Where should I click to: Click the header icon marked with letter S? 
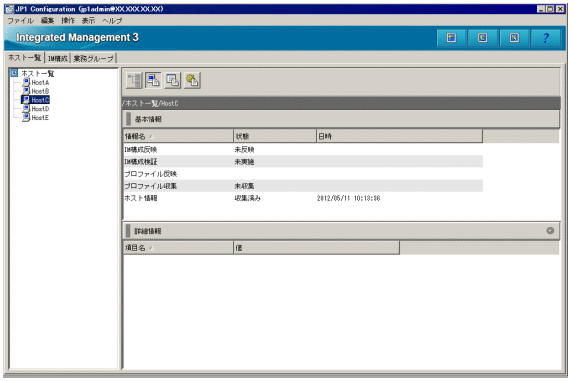click(x=514, y=38)
